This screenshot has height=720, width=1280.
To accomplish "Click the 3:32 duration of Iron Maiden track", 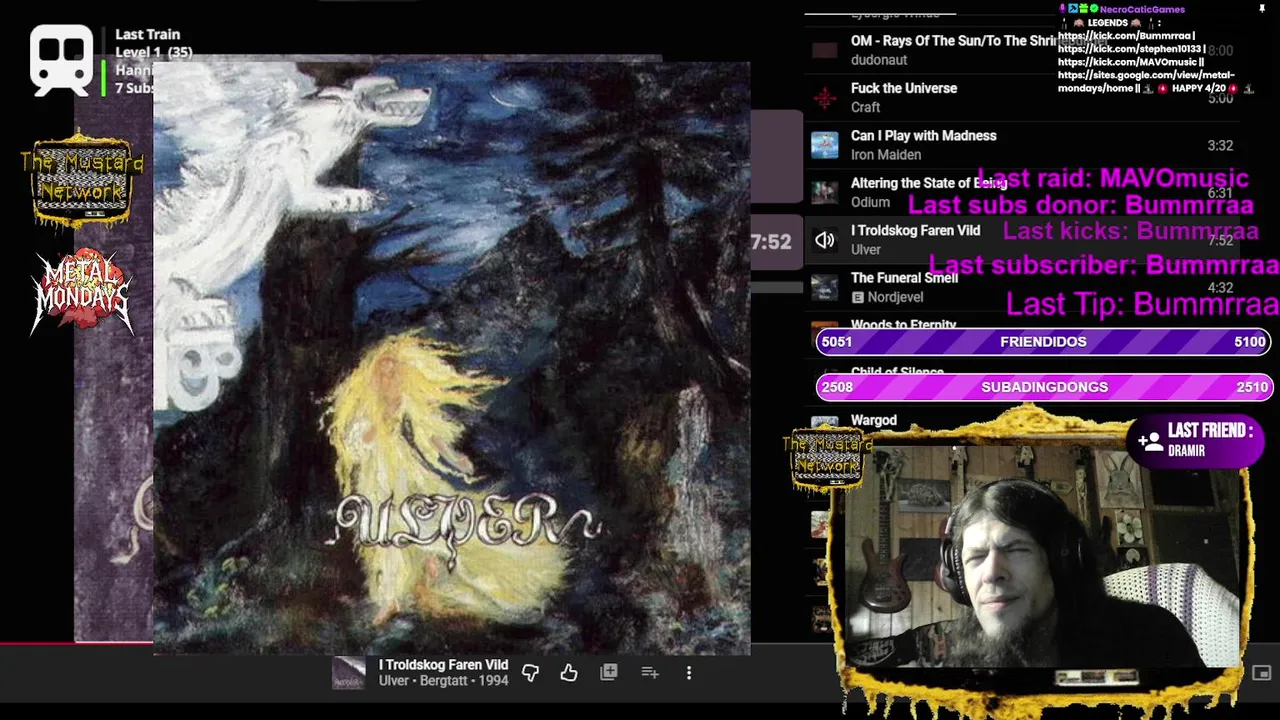I will pyautogui.click(x=1220, y=145).
